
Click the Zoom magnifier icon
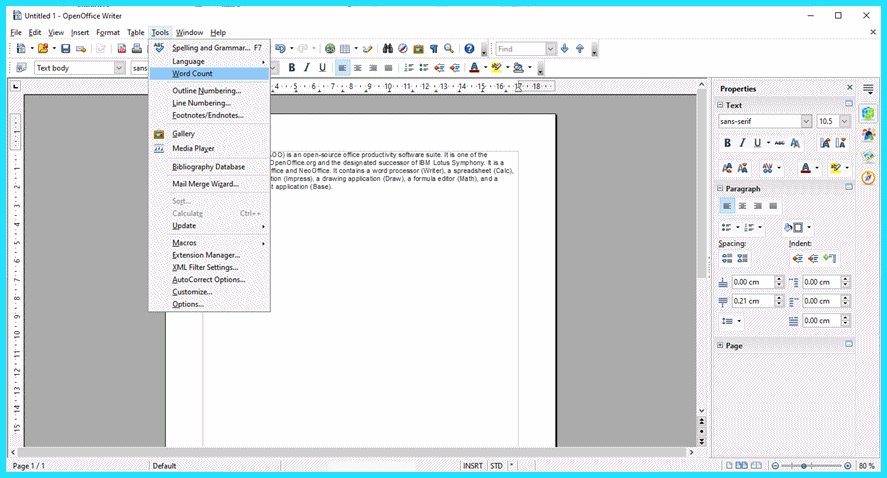pyautogui.click(x=449, y=49)
